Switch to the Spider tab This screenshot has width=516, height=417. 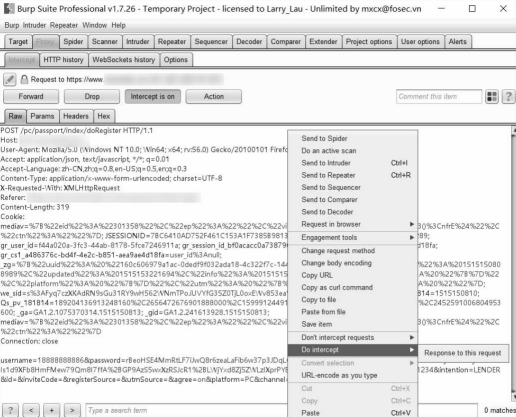click(x=73, y=42)
